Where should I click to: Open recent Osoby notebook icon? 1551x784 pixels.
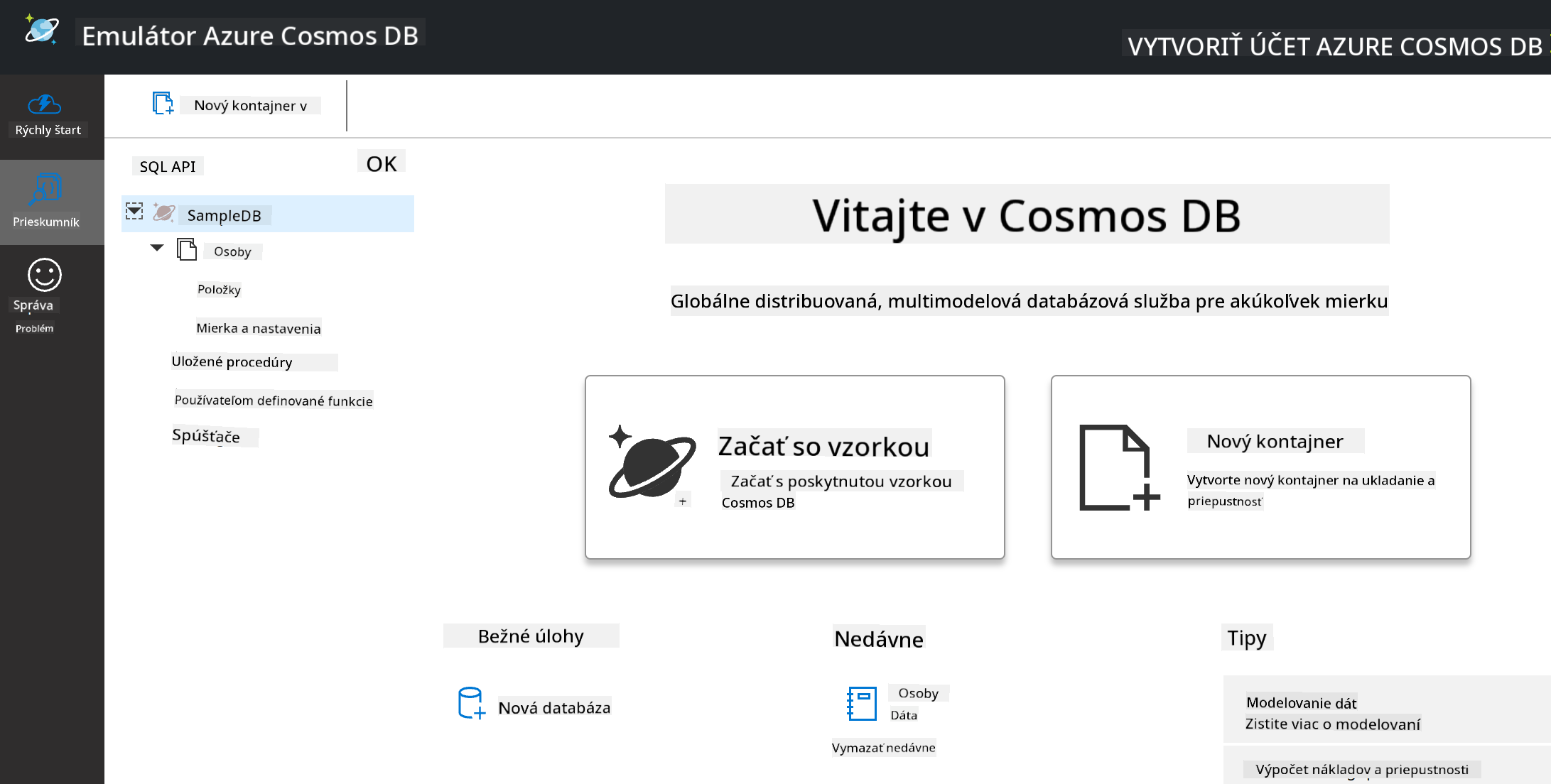pos(862,704)
